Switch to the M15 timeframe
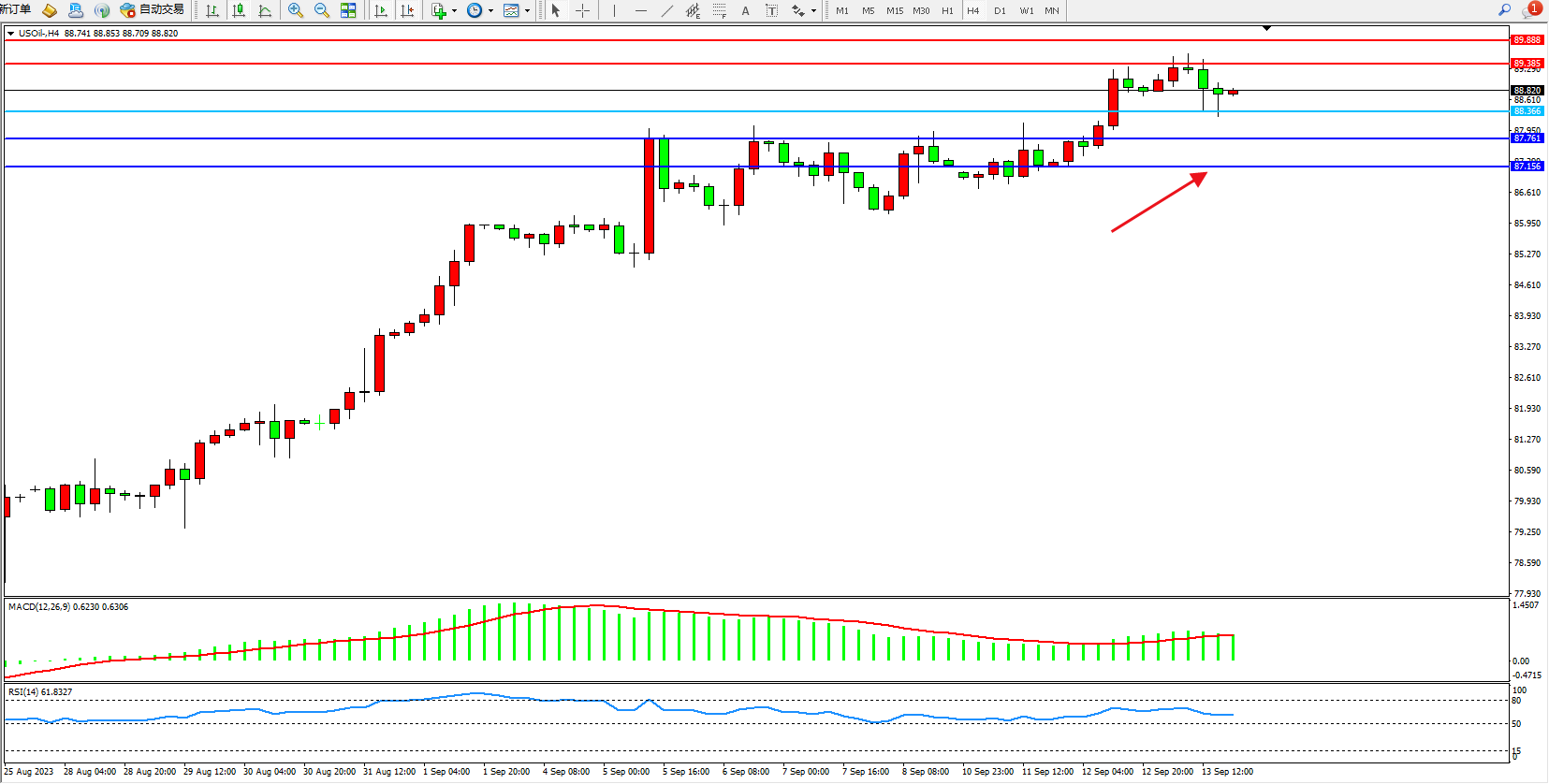The height and width of the screenshot is (784, 1549). (895, 10)
